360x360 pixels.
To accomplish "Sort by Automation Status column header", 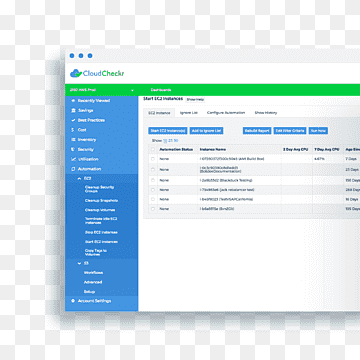I will pyautogui.click(x=176, y=149).
